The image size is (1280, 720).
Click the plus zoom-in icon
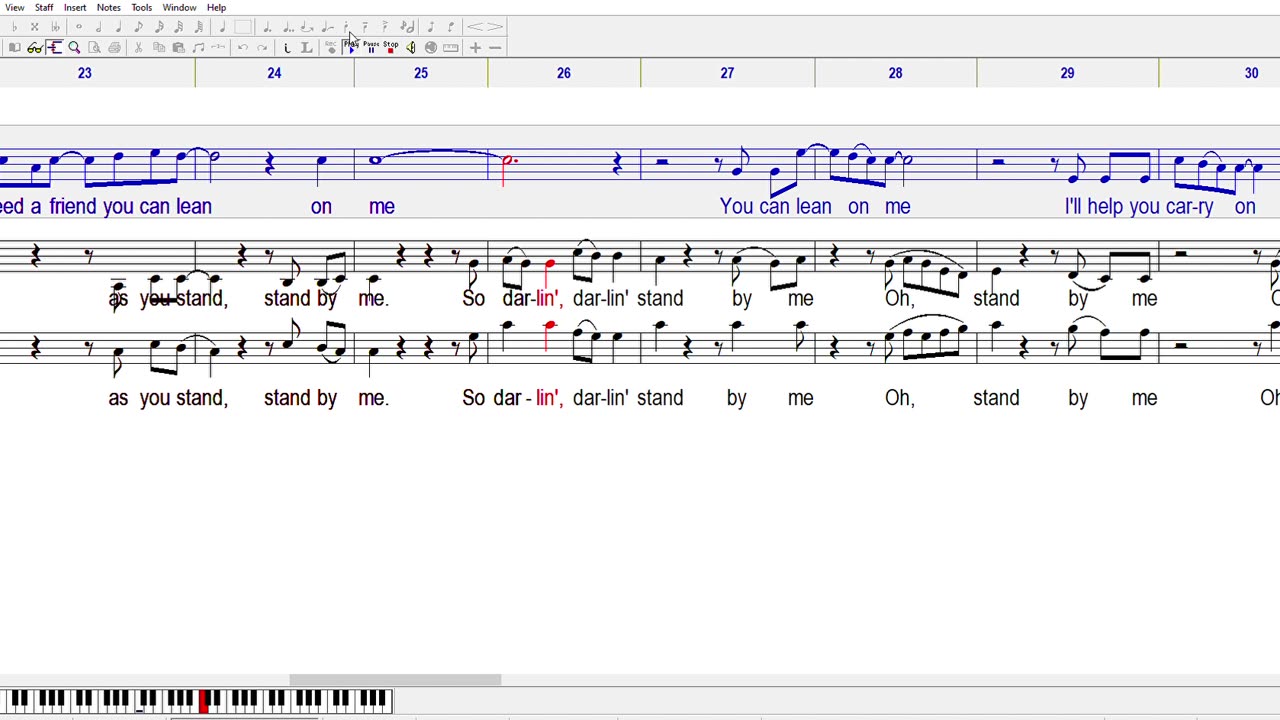coord(475,47)
